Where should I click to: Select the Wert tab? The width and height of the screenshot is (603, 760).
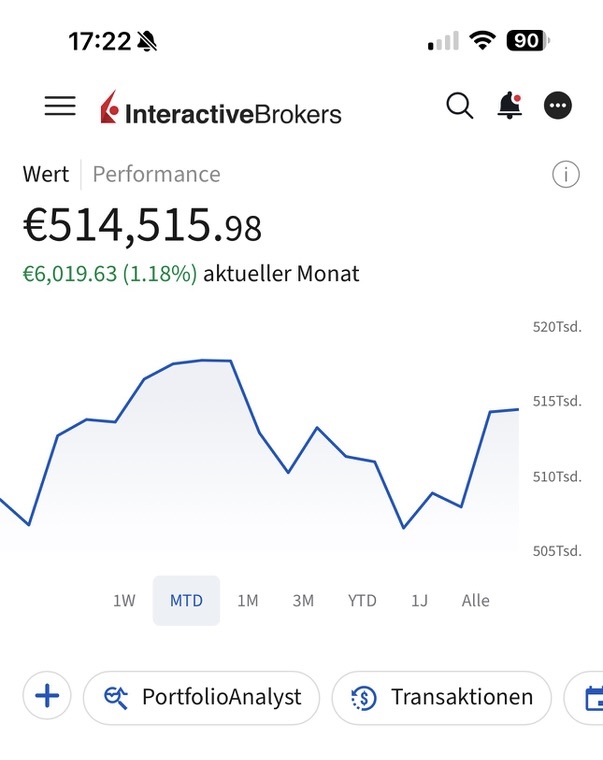pos(46,174)
